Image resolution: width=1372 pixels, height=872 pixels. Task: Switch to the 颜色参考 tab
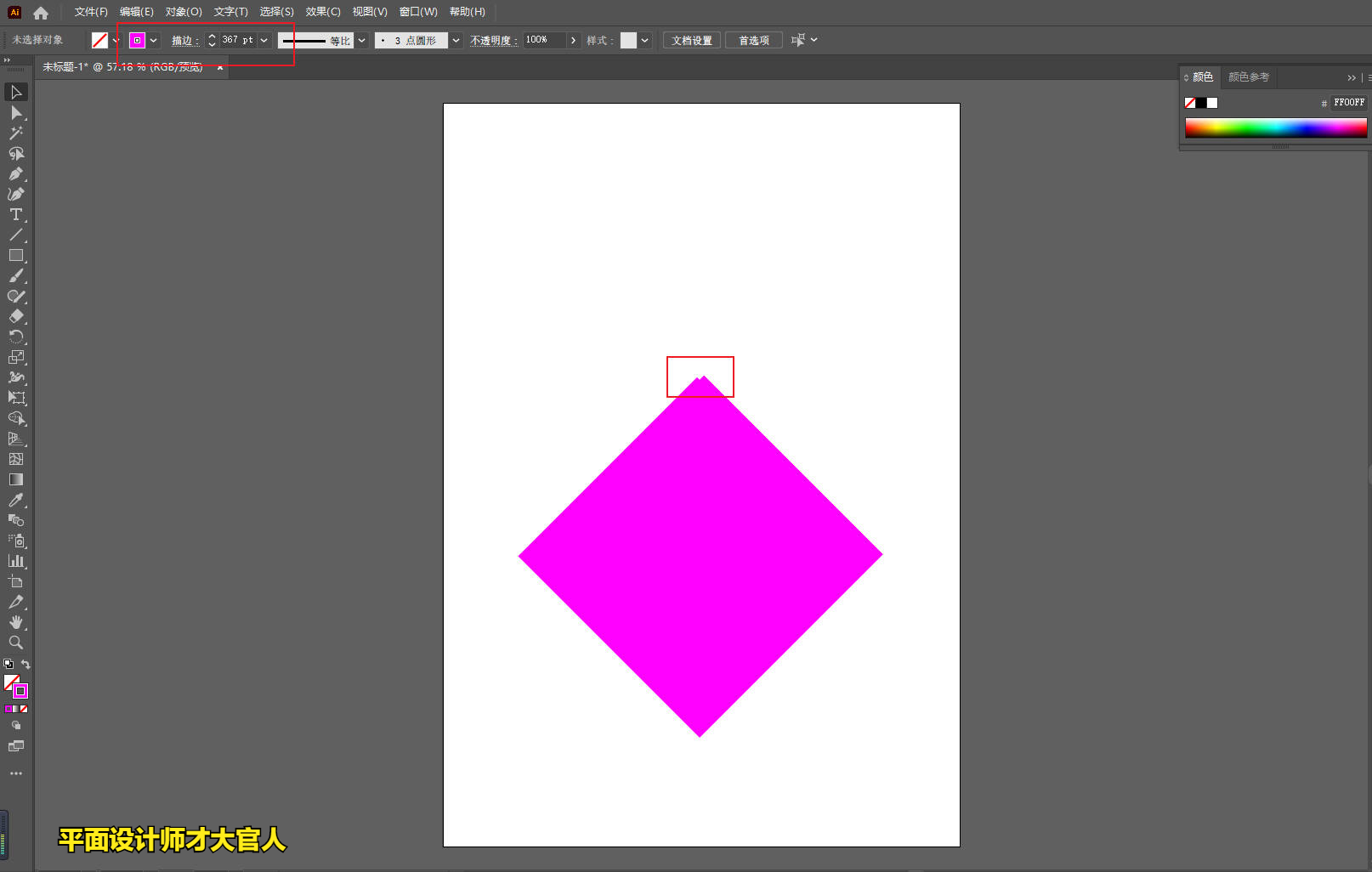coord(1248,77)
